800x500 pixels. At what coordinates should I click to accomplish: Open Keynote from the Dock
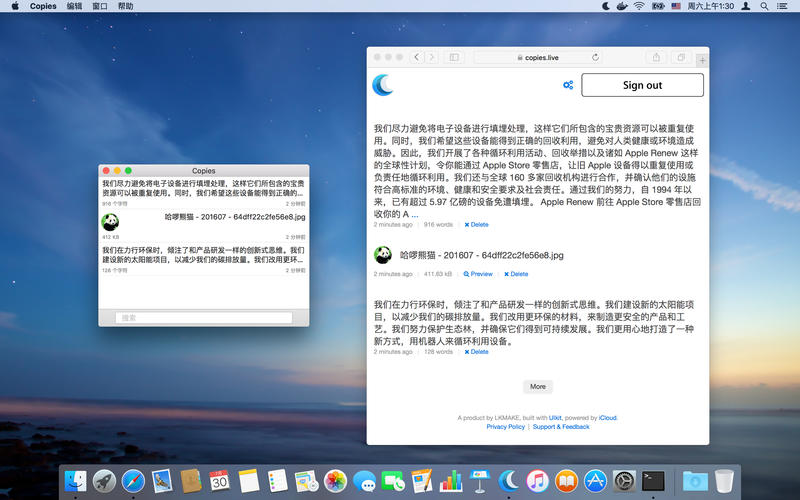(480, 481)
